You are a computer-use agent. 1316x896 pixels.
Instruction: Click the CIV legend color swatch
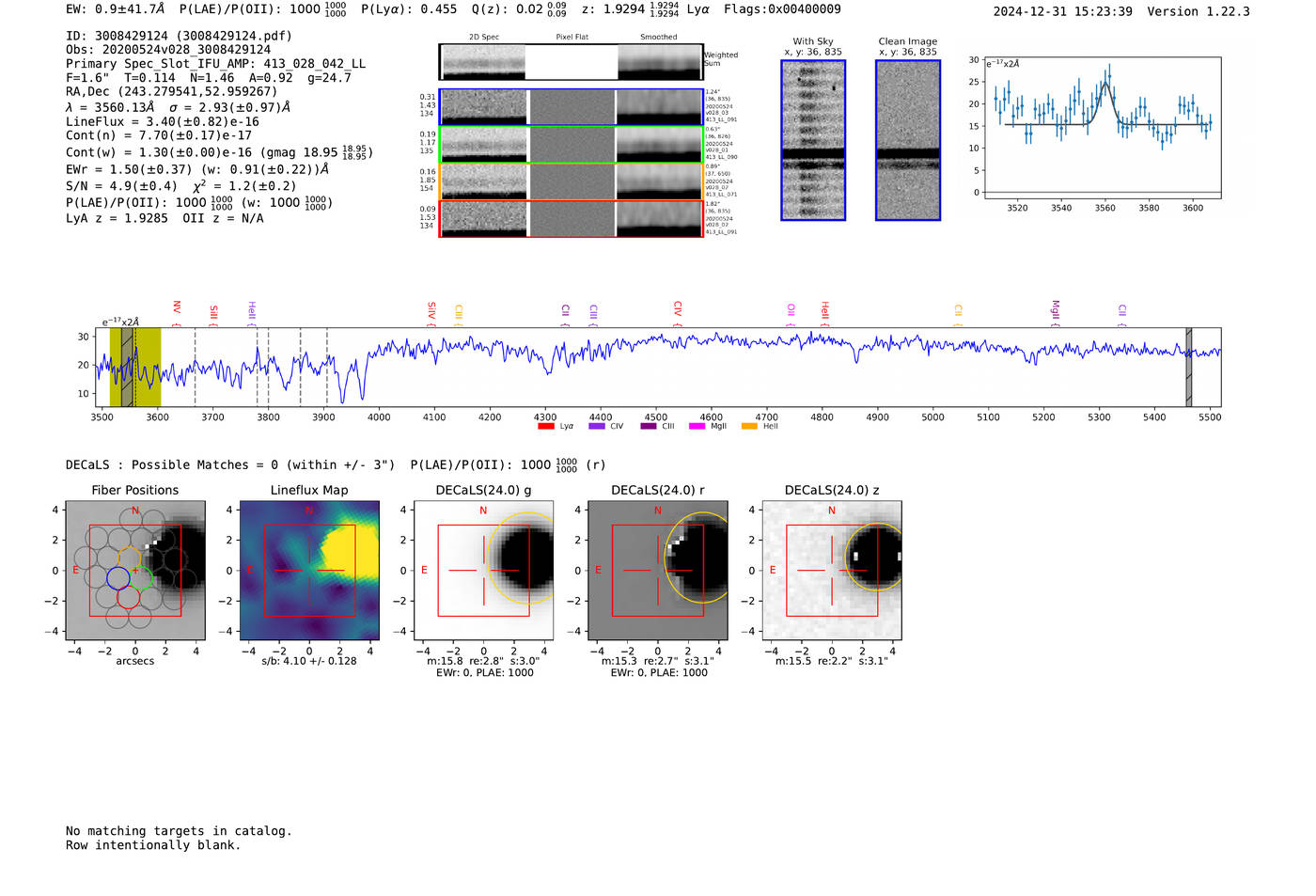tap(596, 426)
